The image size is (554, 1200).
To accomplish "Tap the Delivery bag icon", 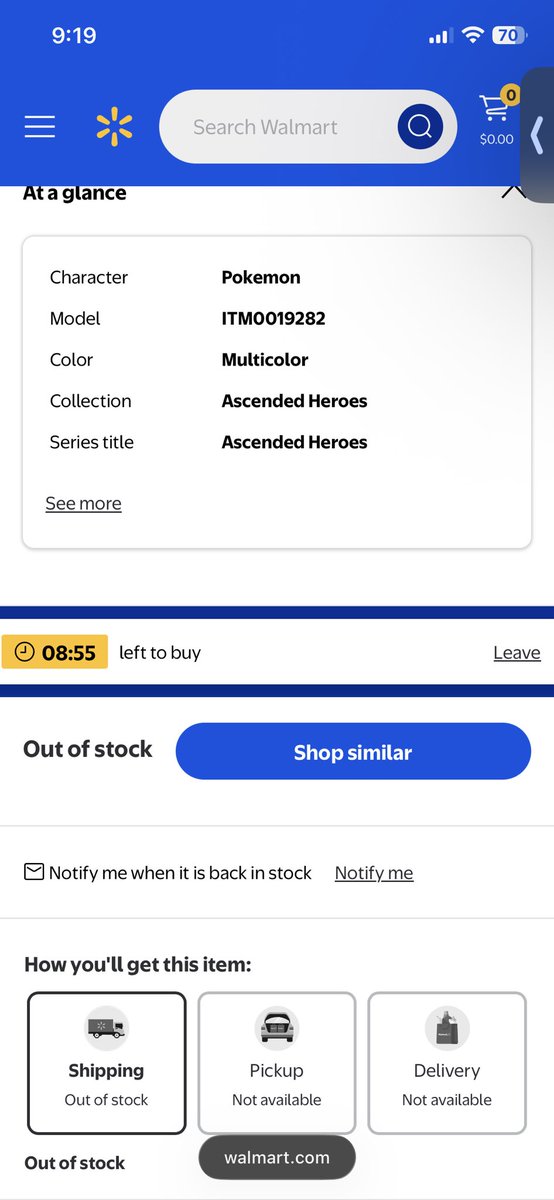I will coord(447,1027).
